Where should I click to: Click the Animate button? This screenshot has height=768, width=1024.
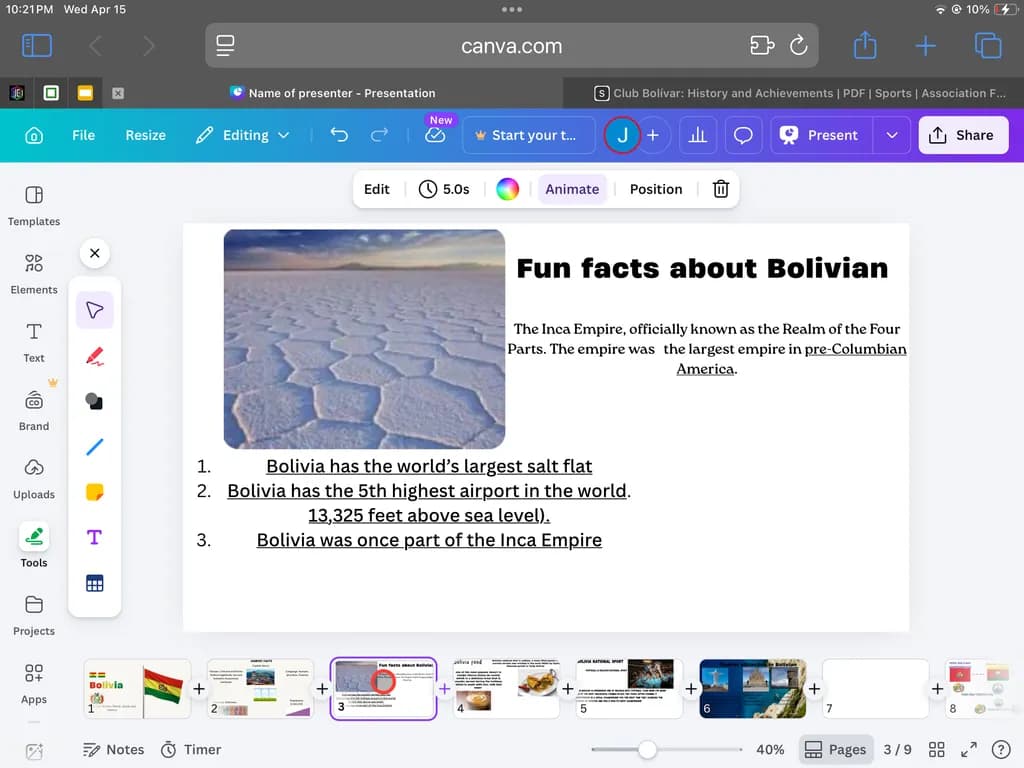click(572, 189)
